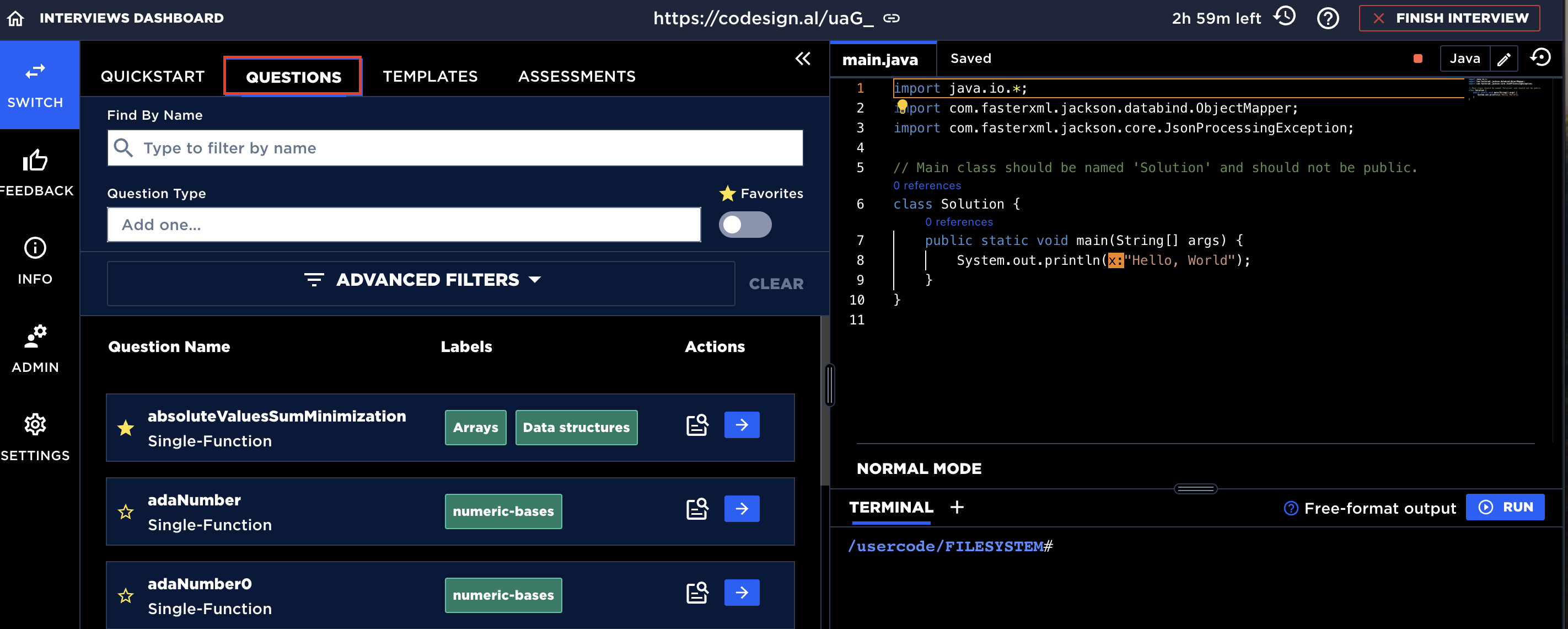Focus the Find By Name field
This screenshot has width=1568, height=629.
pos(455,147)
